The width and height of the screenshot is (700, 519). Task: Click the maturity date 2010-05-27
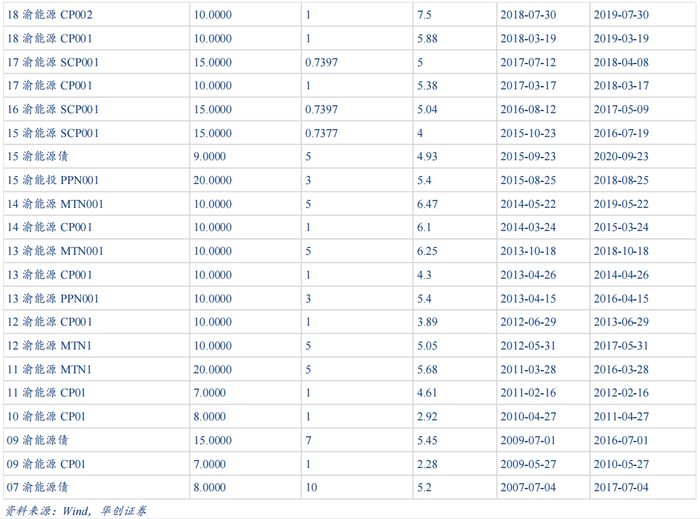pos(621,464)
